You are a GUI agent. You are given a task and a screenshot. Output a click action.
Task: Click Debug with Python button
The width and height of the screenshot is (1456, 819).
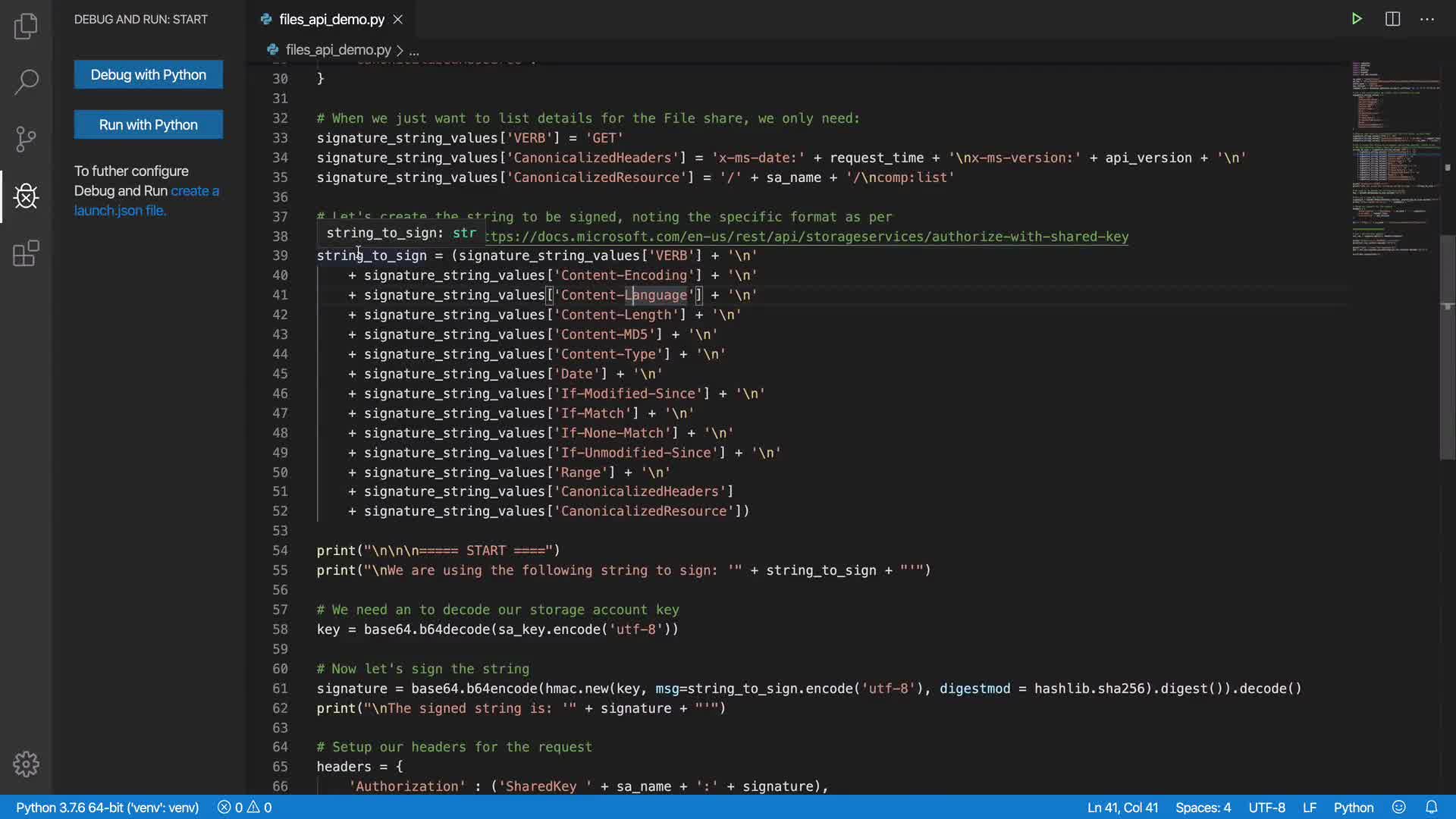149,74
